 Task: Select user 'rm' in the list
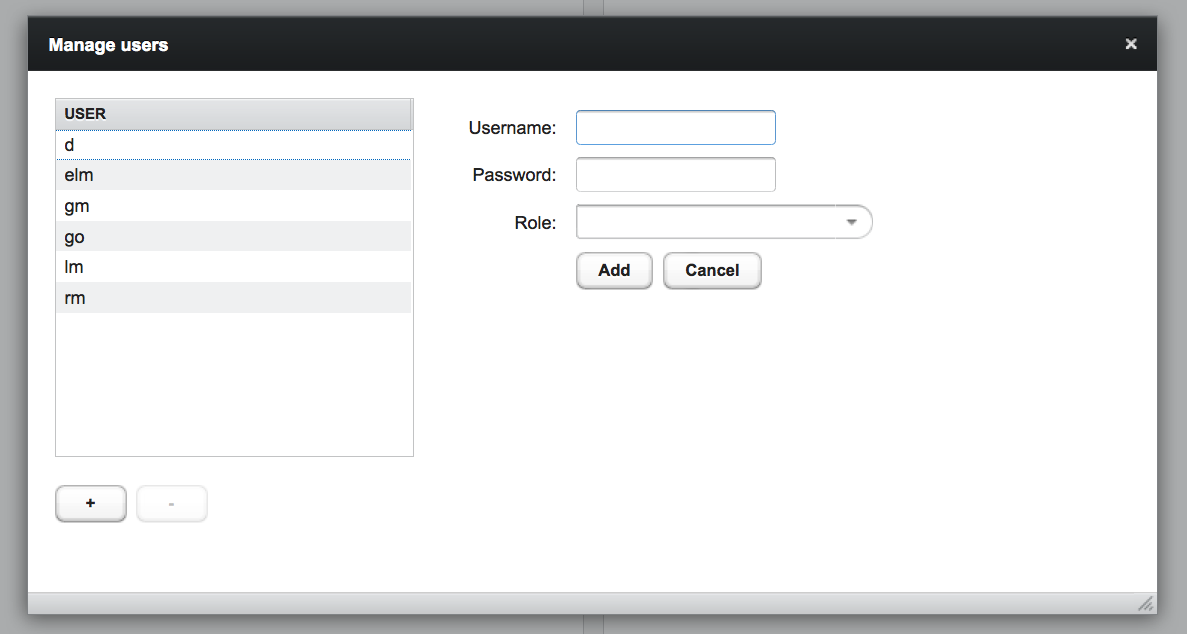[233, 298]
